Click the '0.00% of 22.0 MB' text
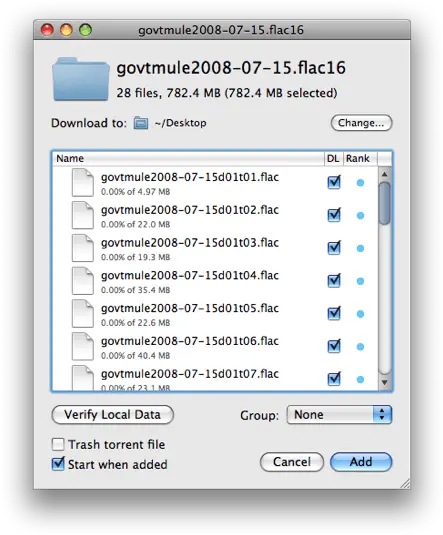 [135, 225]
